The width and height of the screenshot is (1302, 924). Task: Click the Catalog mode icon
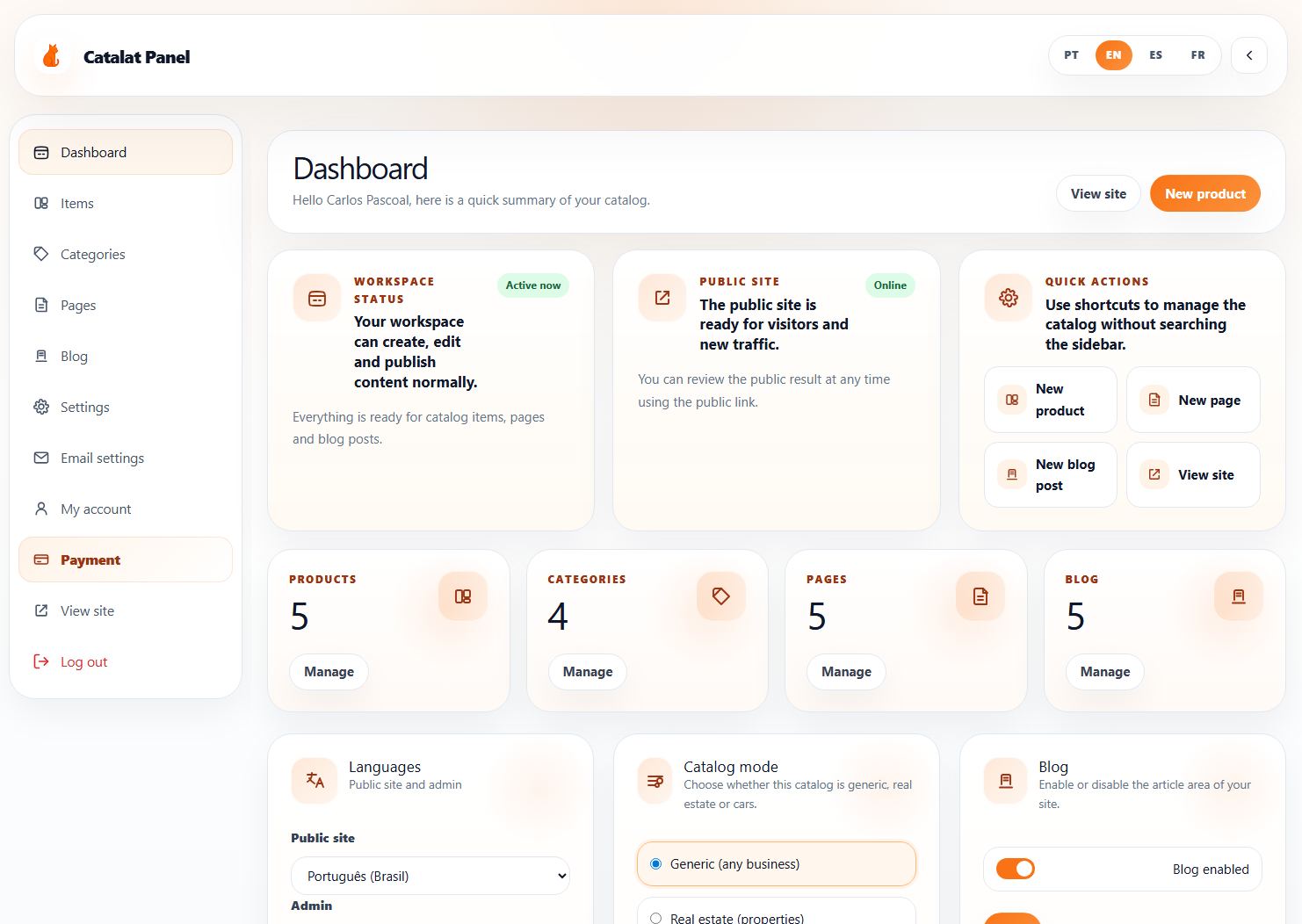[655, 780]
